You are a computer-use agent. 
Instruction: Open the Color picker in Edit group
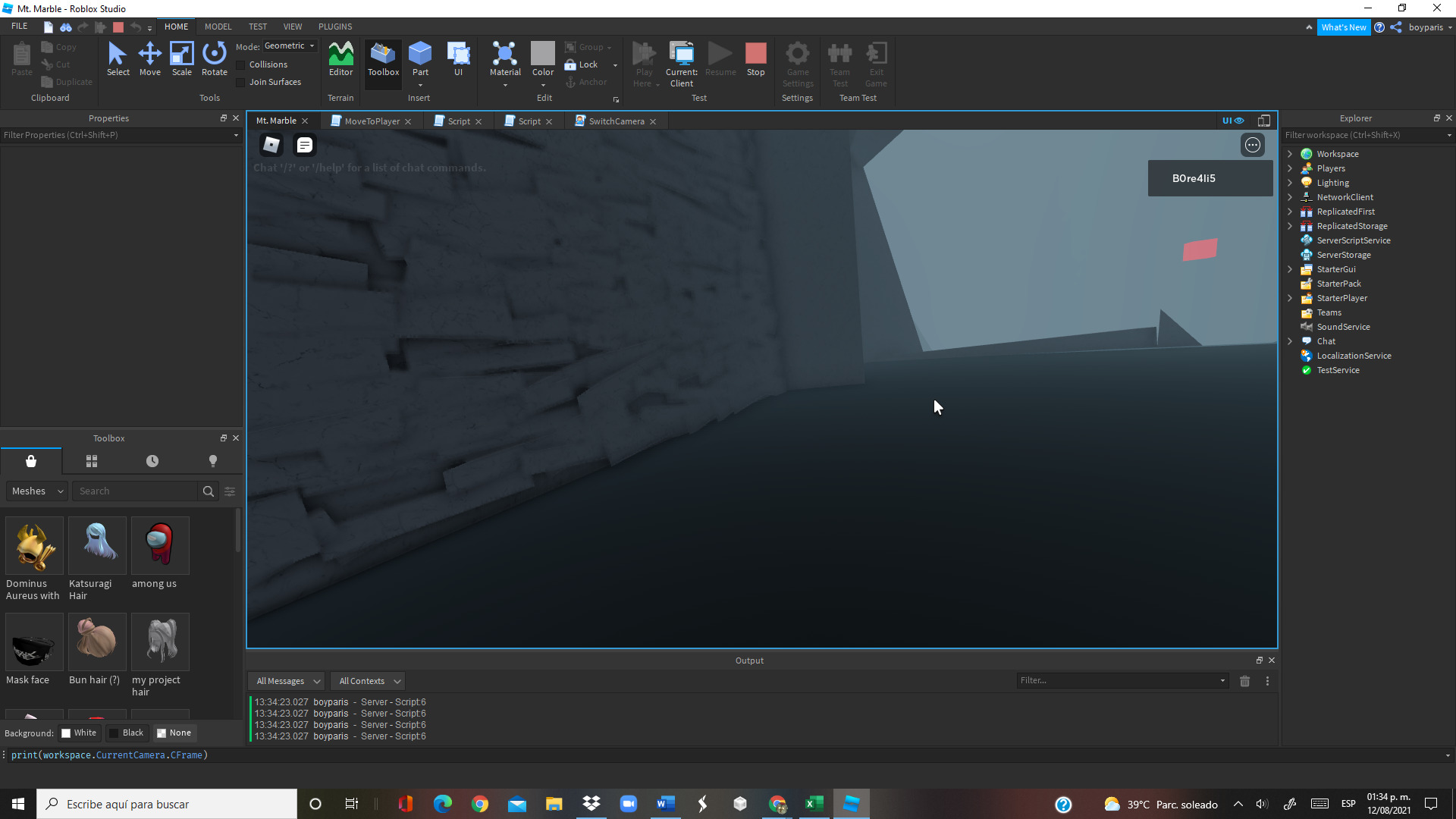(x=543, y=58)
